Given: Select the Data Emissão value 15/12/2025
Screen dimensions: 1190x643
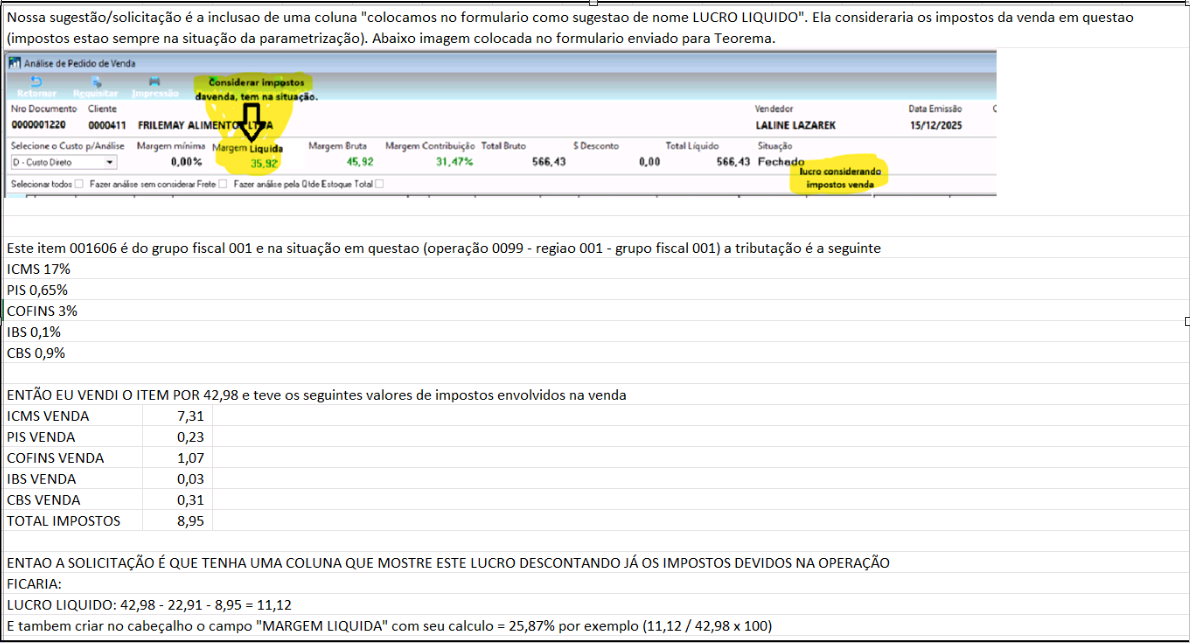Looking at the screenshot, I should tap(937, 125).
